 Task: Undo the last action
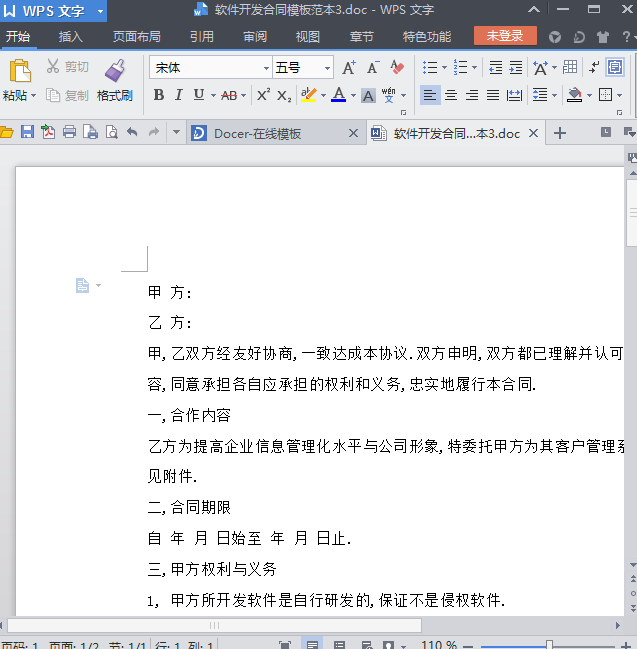coord(132,132)
